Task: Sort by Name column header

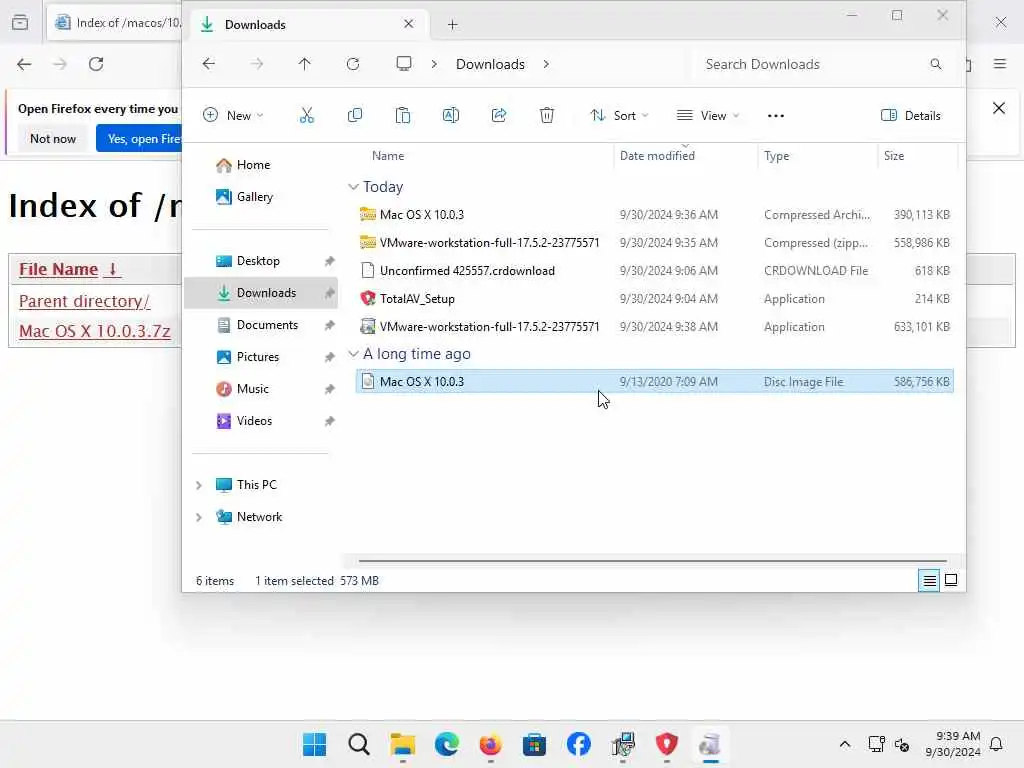Action: [x=482, y=156]
